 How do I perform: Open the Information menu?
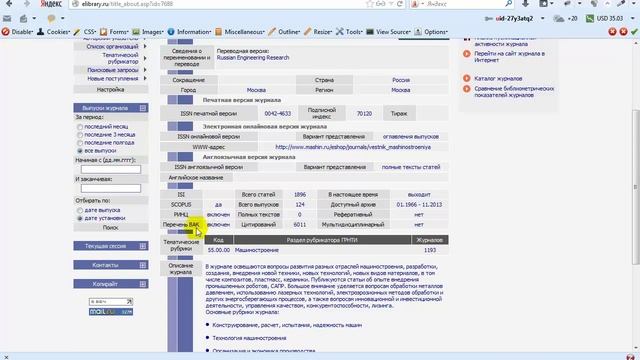pyautogui.click(x=189, y=31)
